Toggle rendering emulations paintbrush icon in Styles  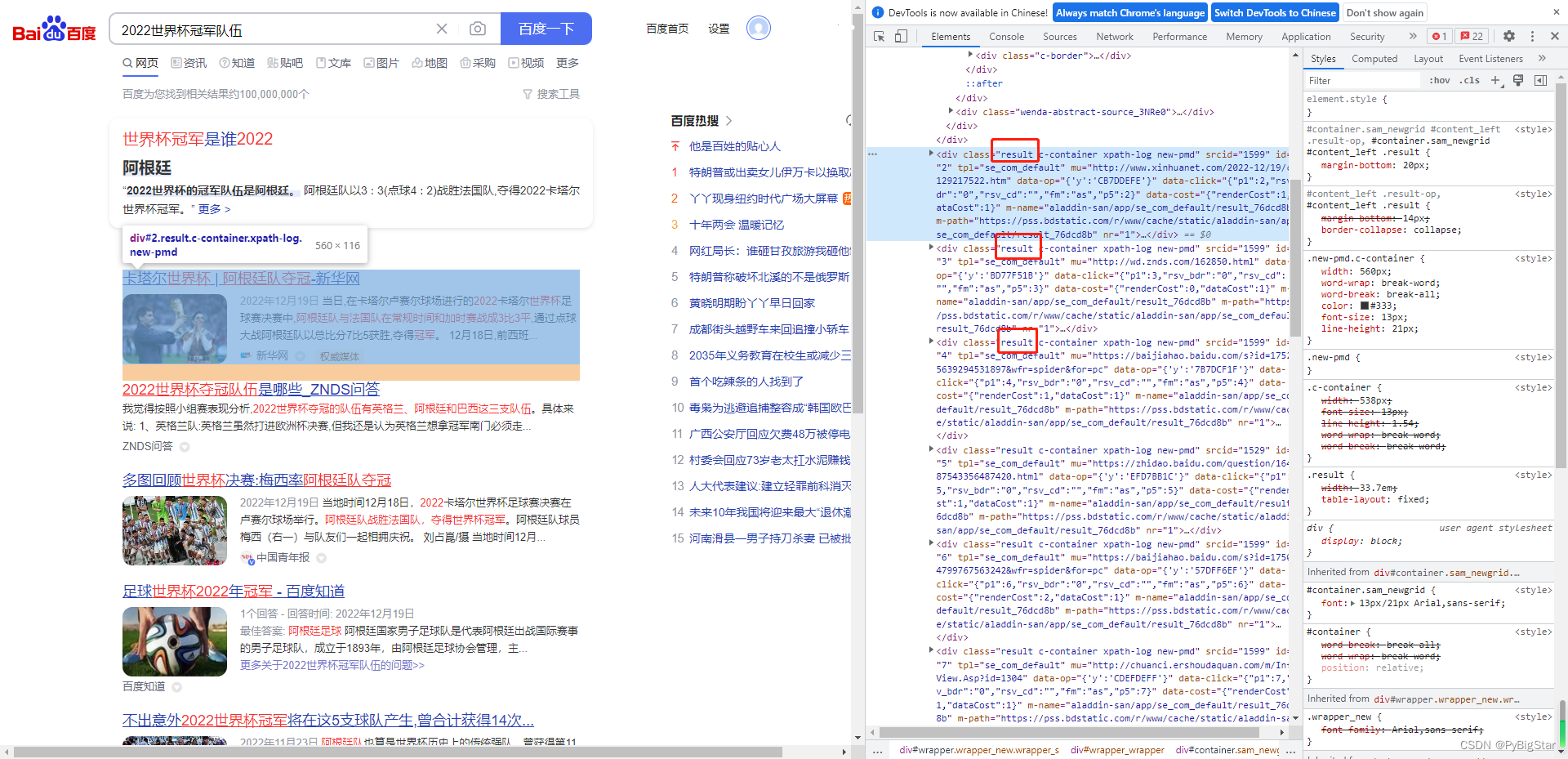[1518, 80]
